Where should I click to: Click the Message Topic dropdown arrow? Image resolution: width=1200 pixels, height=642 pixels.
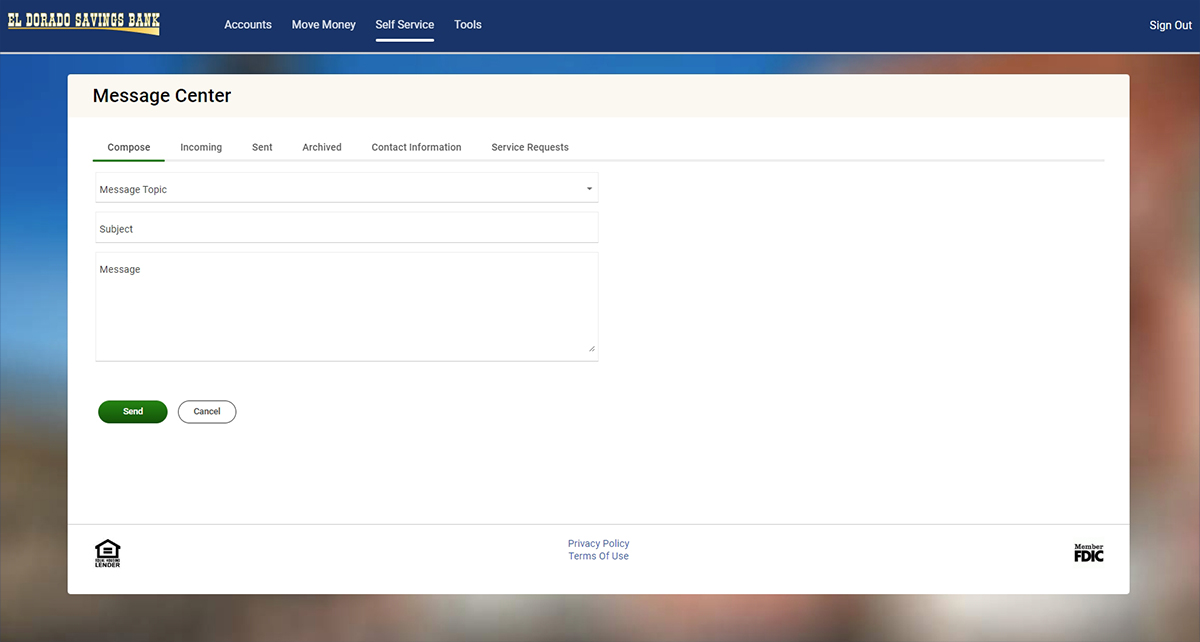click(589, 189)
